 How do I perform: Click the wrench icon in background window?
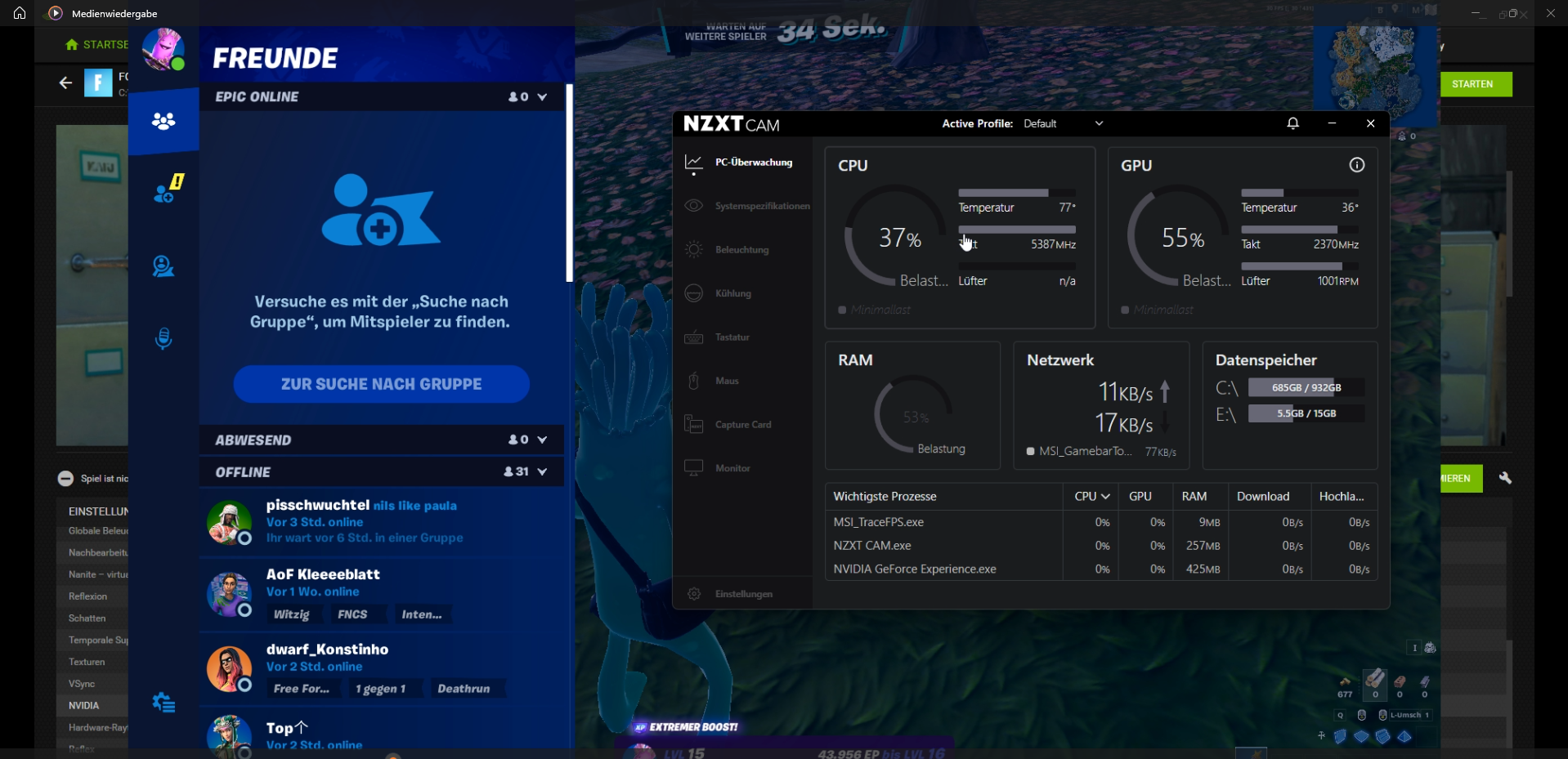[x=1505, y=478]
